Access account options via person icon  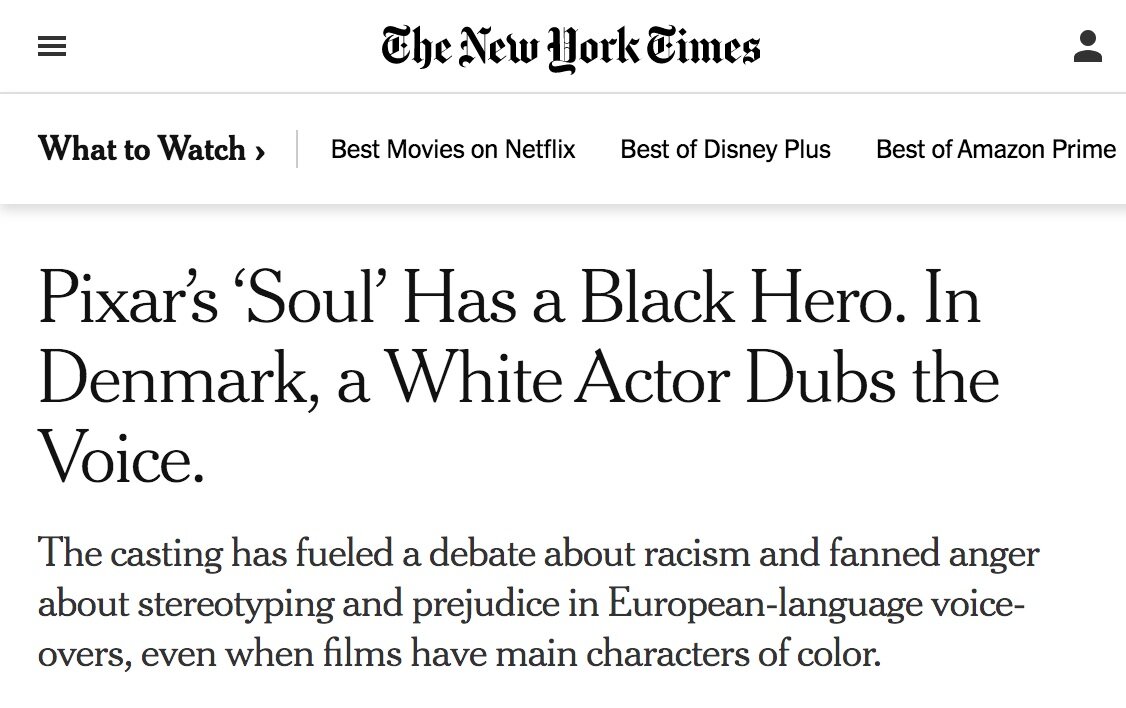(1086, 46)
